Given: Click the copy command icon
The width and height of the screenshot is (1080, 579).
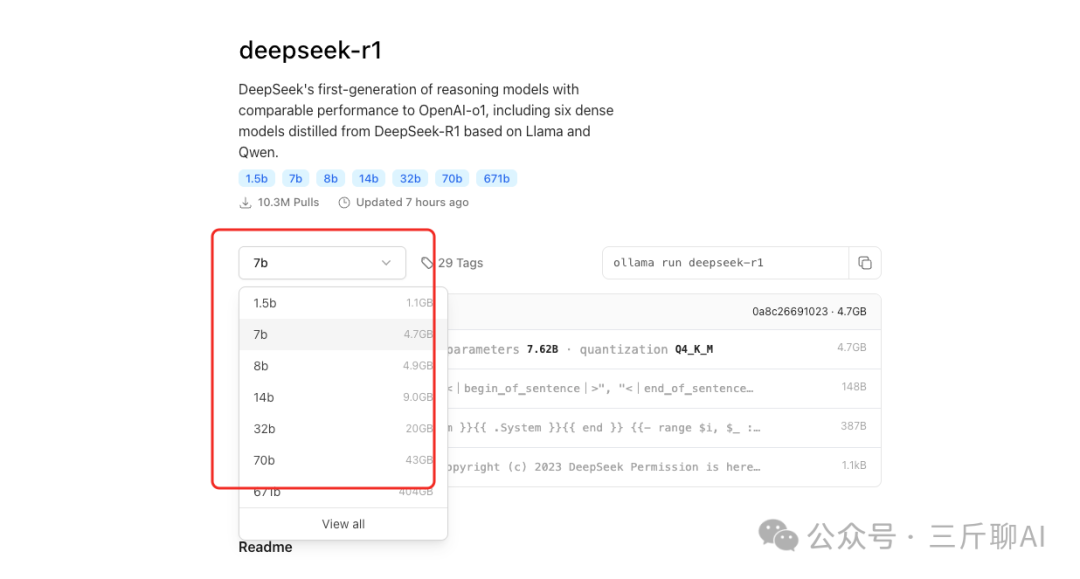Looking at the screenshot, I should [x=864, y=263].
